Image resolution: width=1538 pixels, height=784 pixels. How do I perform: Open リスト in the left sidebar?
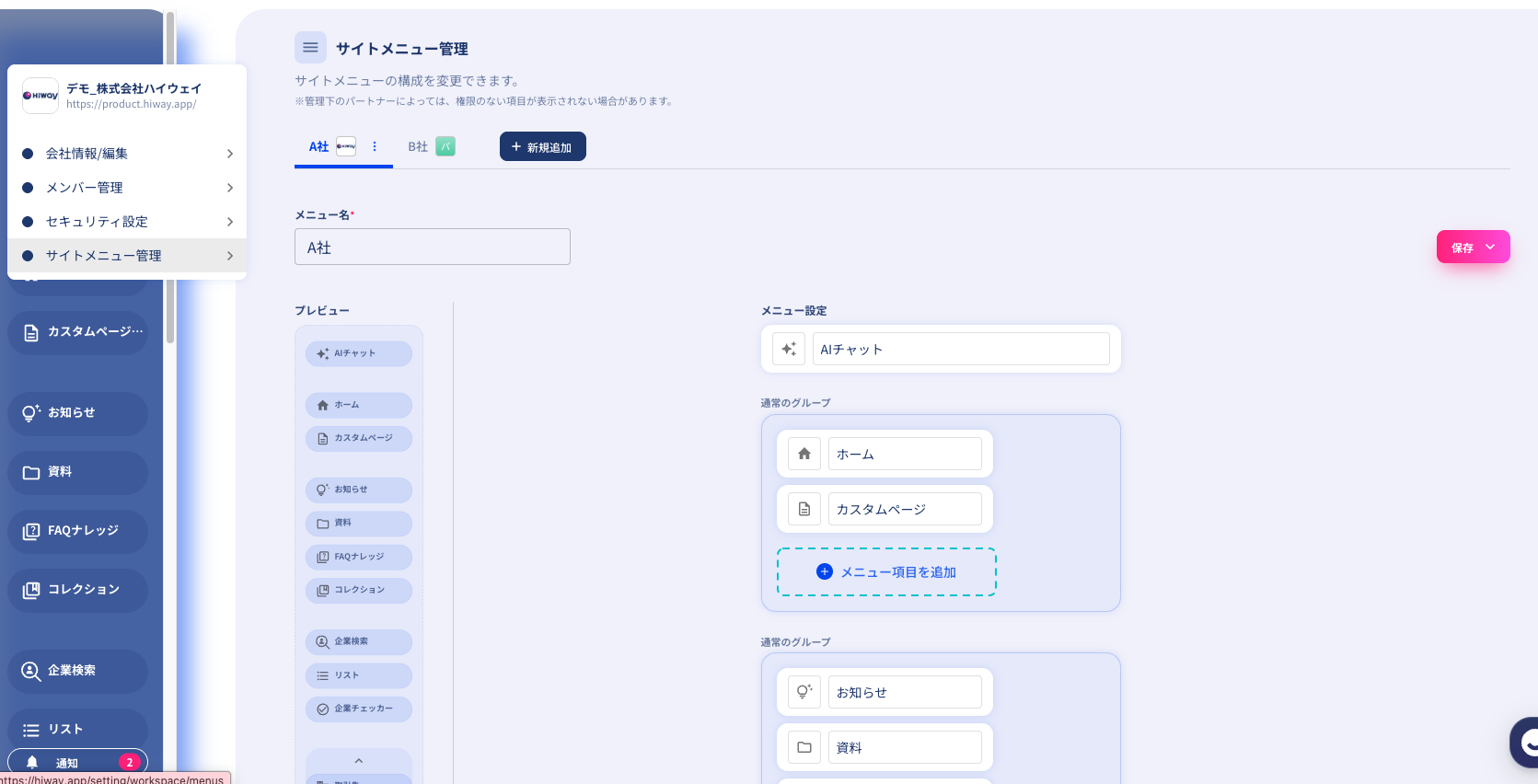click(78, 729)
